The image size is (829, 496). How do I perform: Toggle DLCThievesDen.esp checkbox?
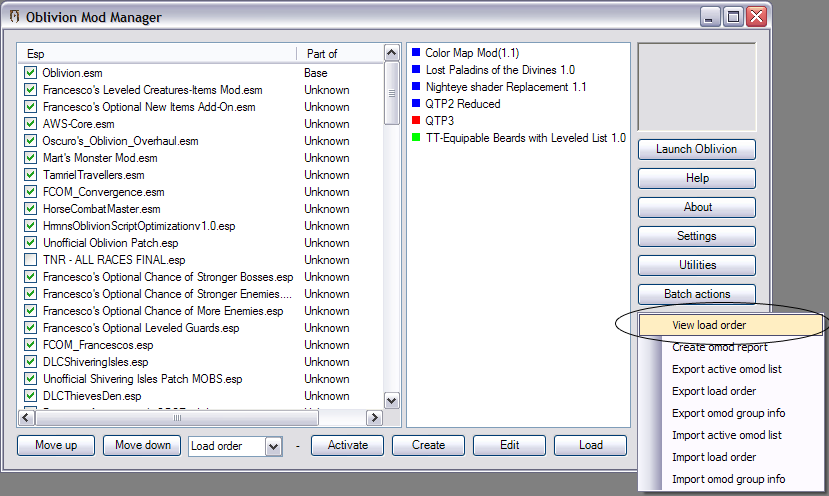point(30,396)
